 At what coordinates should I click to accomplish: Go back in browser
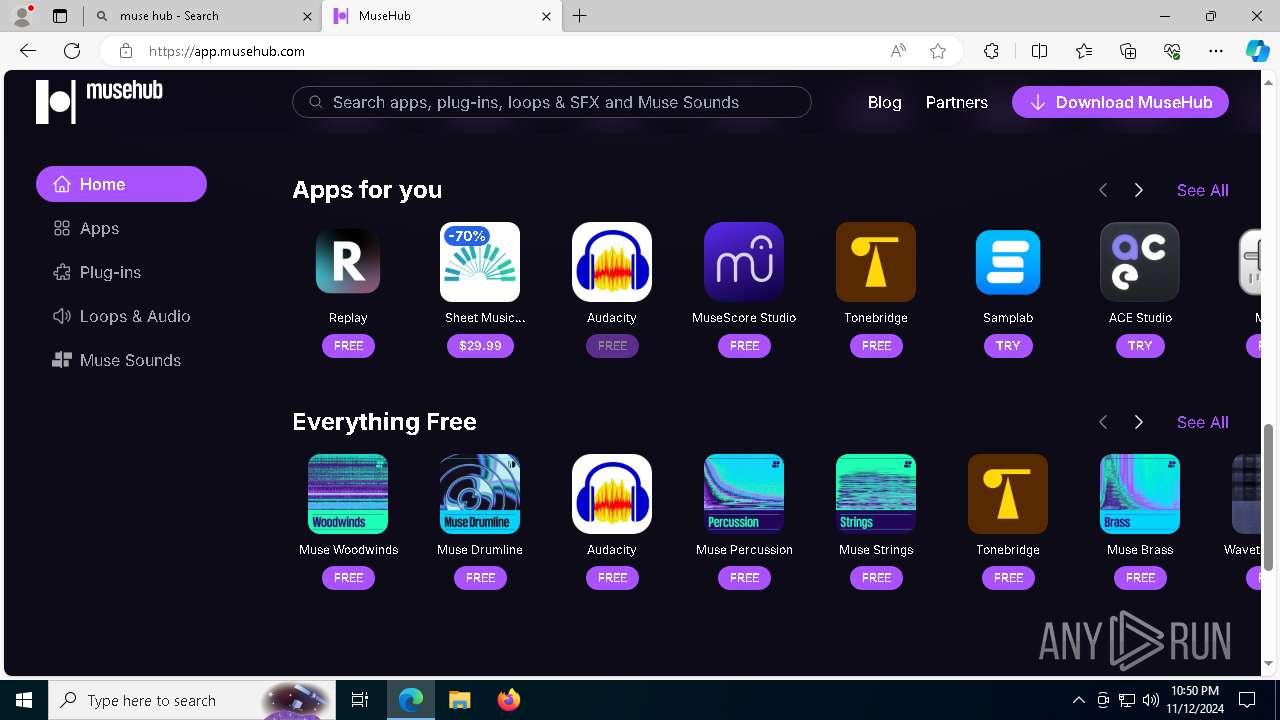tap(28, 51)
